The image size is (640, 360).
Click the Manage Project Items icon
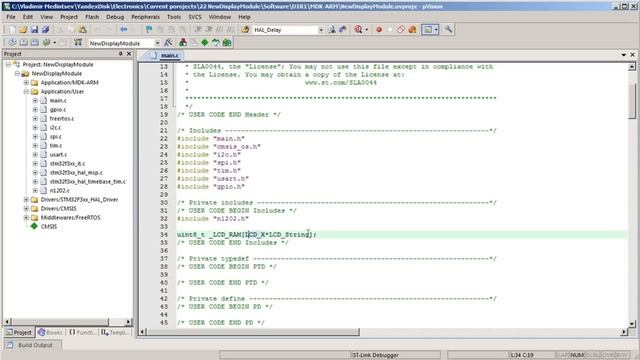click(182, 42)
